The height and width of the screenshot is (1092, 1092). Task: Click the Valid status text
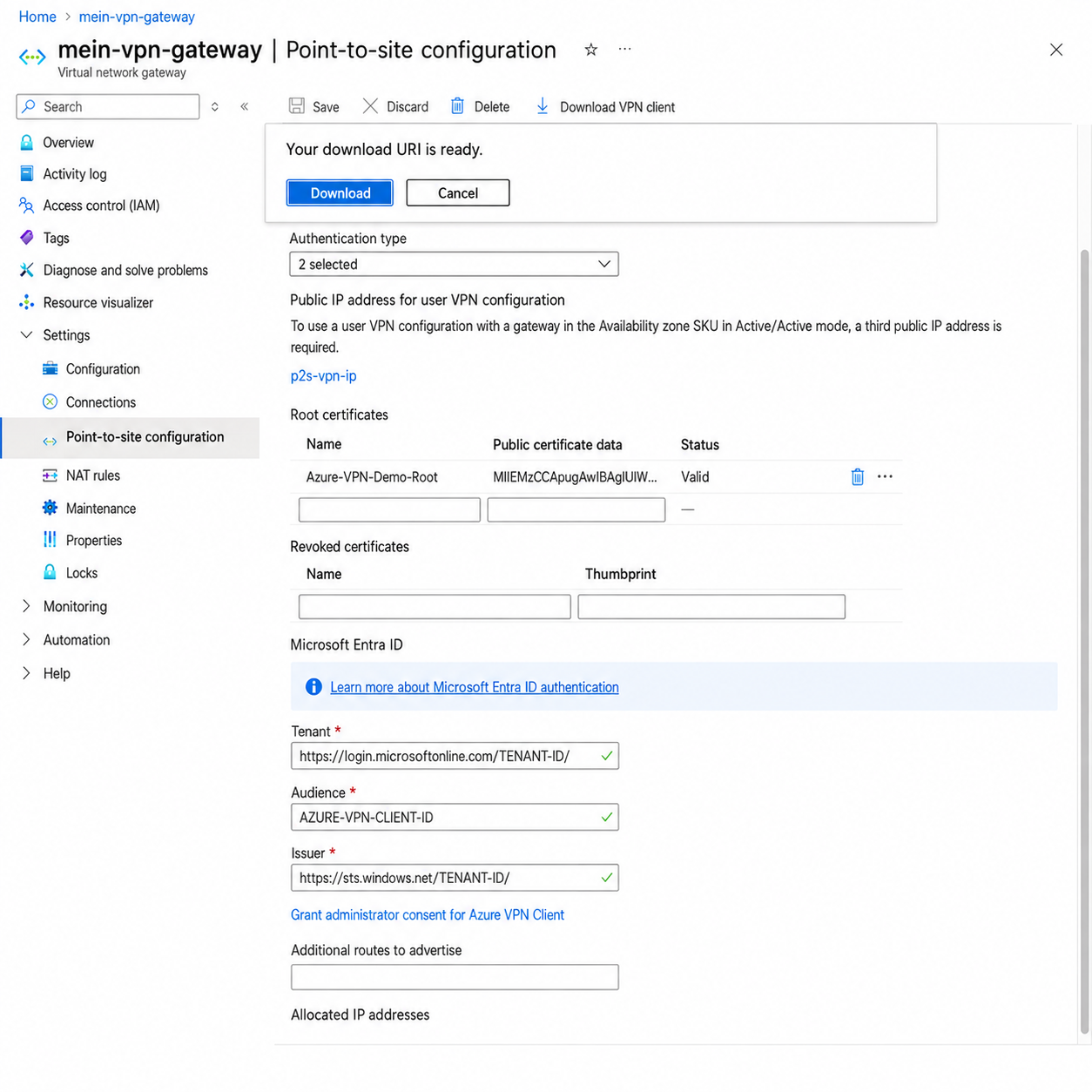[x=695, y=477]
